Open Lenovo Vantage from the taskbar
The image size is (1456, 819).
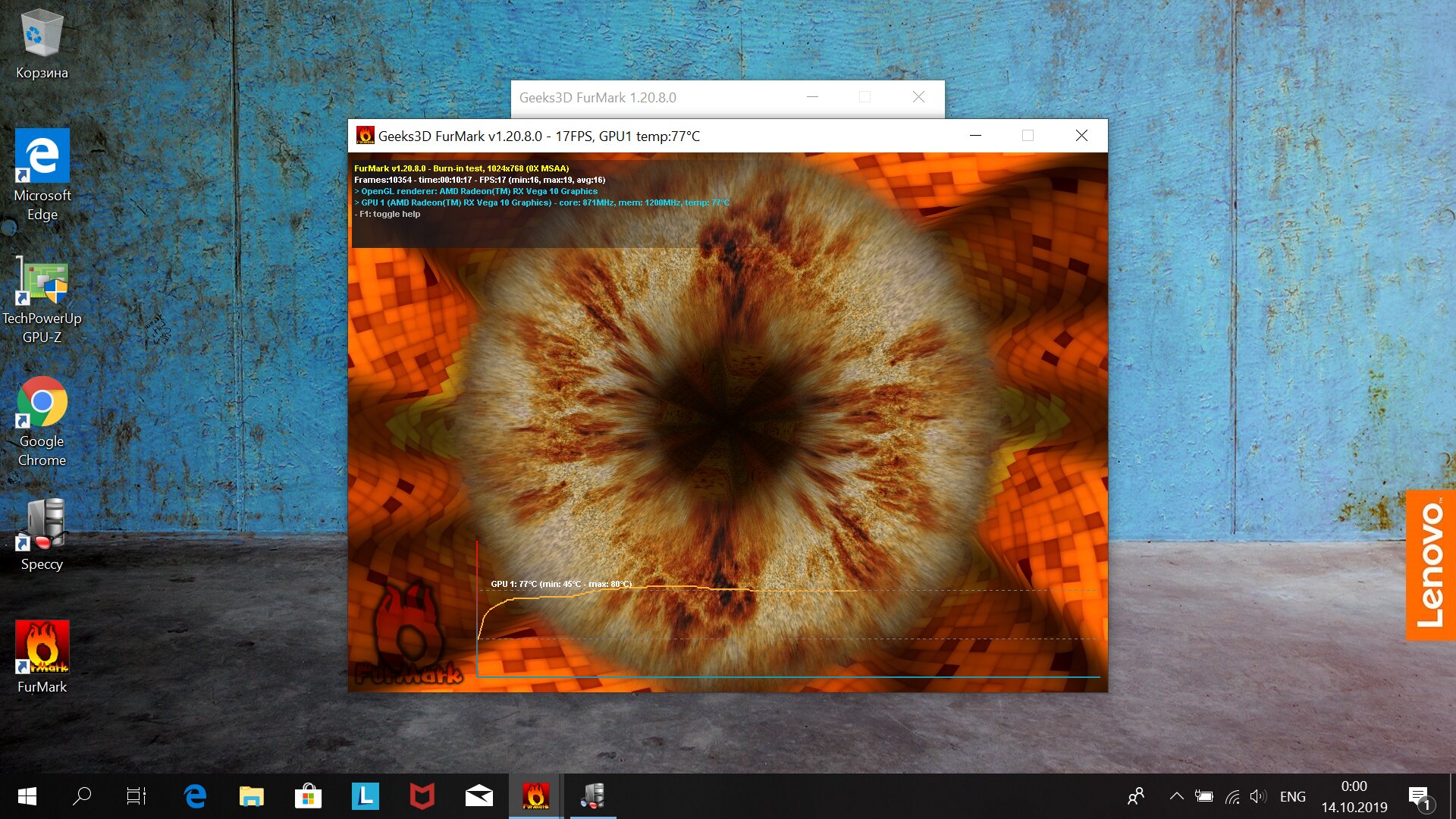click(364, 796)
